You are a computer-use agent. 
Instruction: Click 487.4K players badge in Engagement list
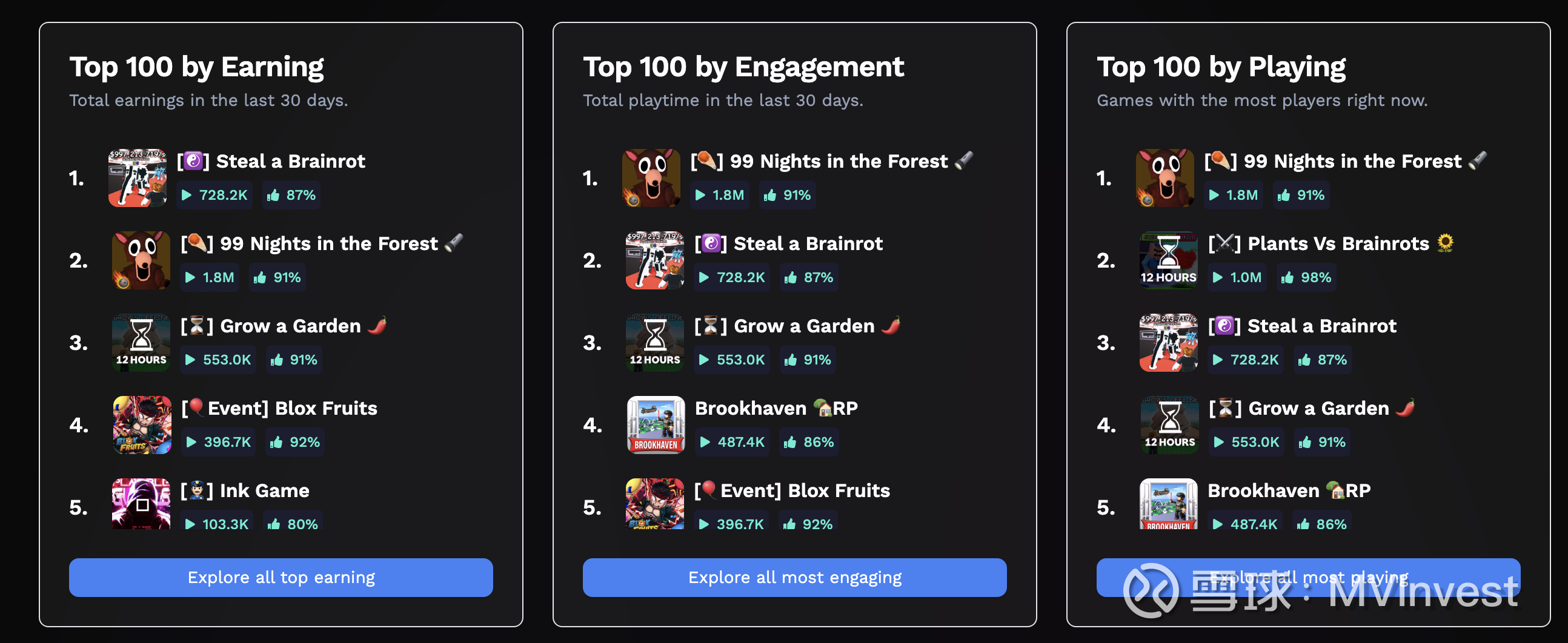click(x=733, y=442)
